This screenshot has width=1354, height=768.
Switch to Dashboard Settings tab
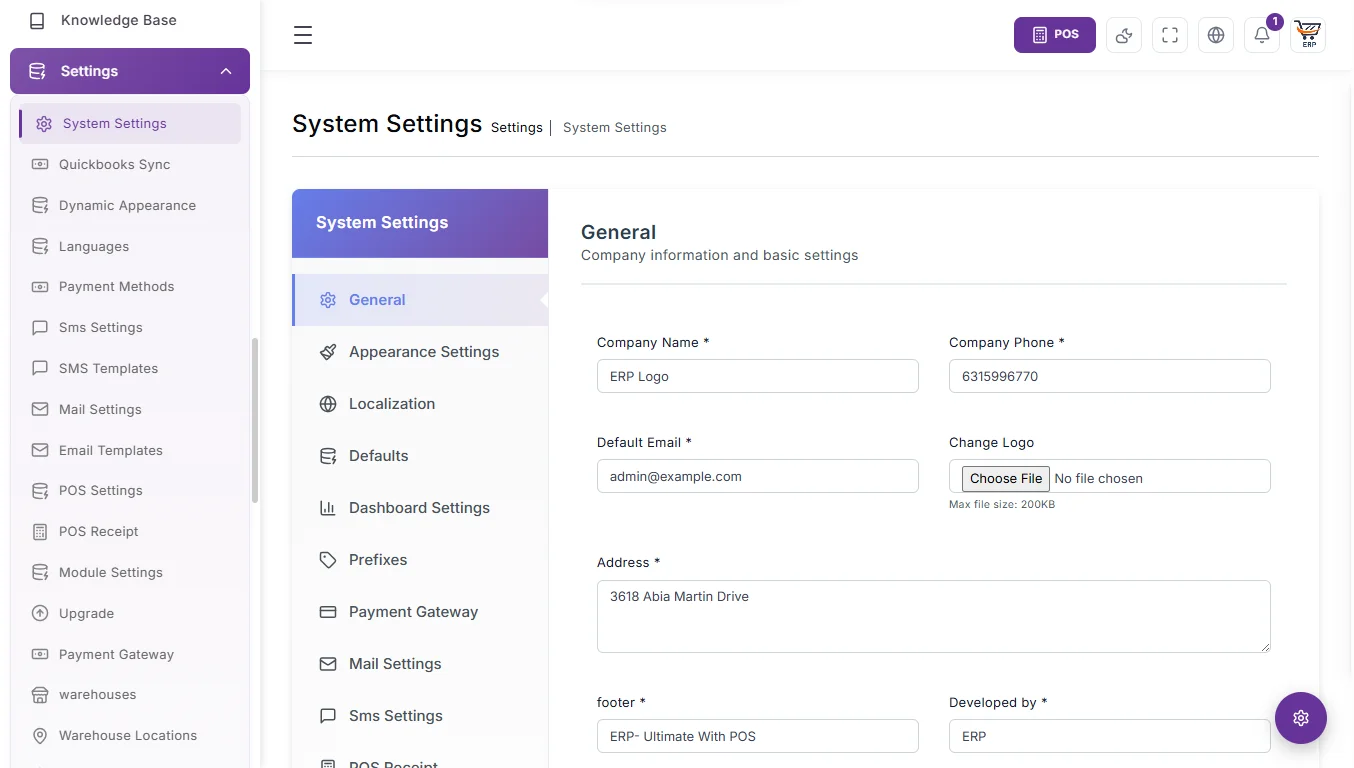(x=420, y=508)
